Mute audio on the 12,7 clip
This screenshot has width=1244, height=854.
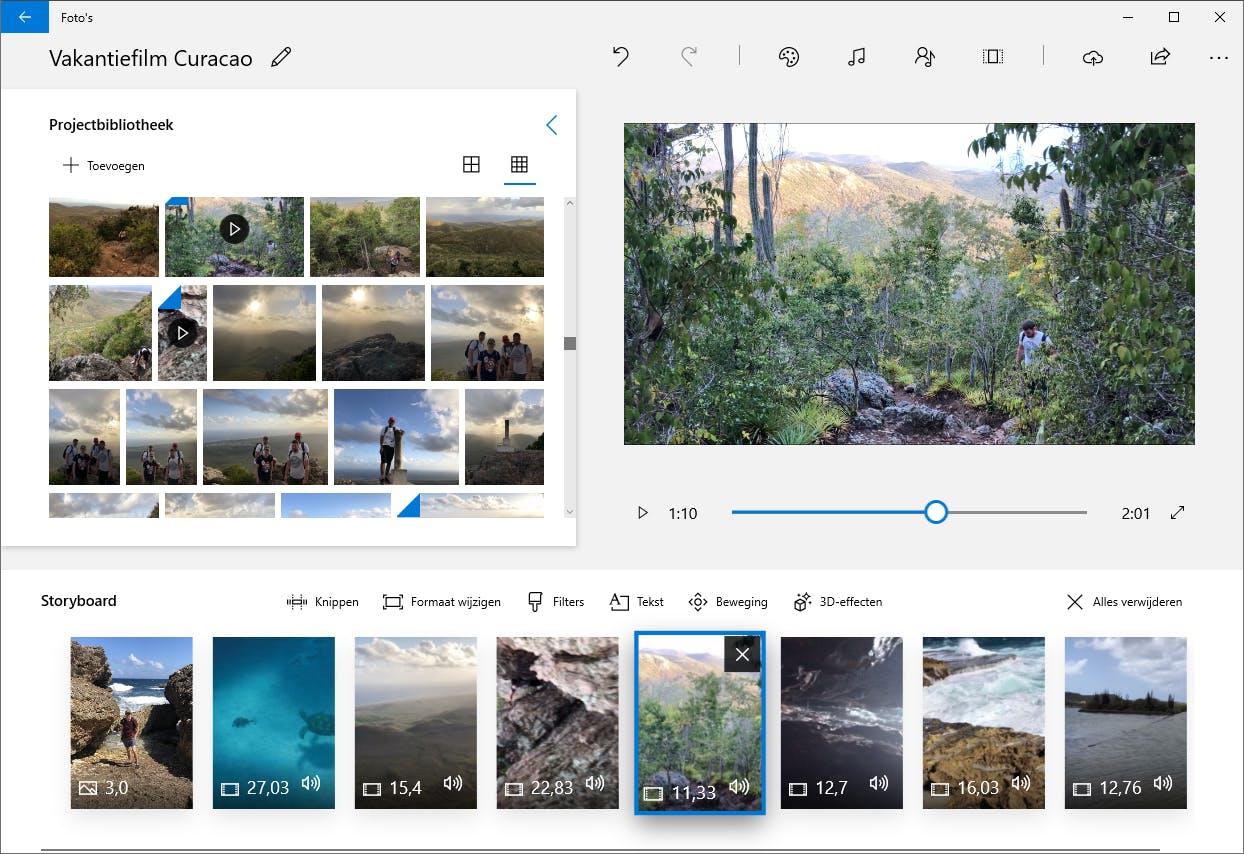pyautogui.click(x=879, y=785)
